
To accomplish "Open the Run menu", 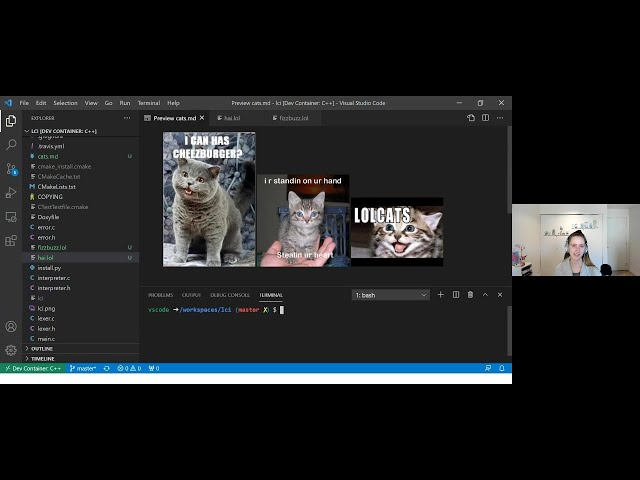I will pyautogui.click(x=125, y=103).
